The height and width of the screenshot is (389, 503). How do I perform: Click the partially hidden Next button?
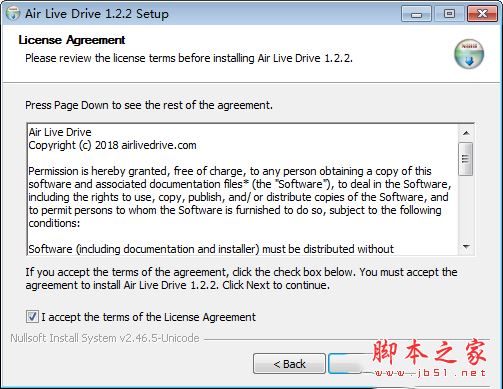tap(347, 364)
